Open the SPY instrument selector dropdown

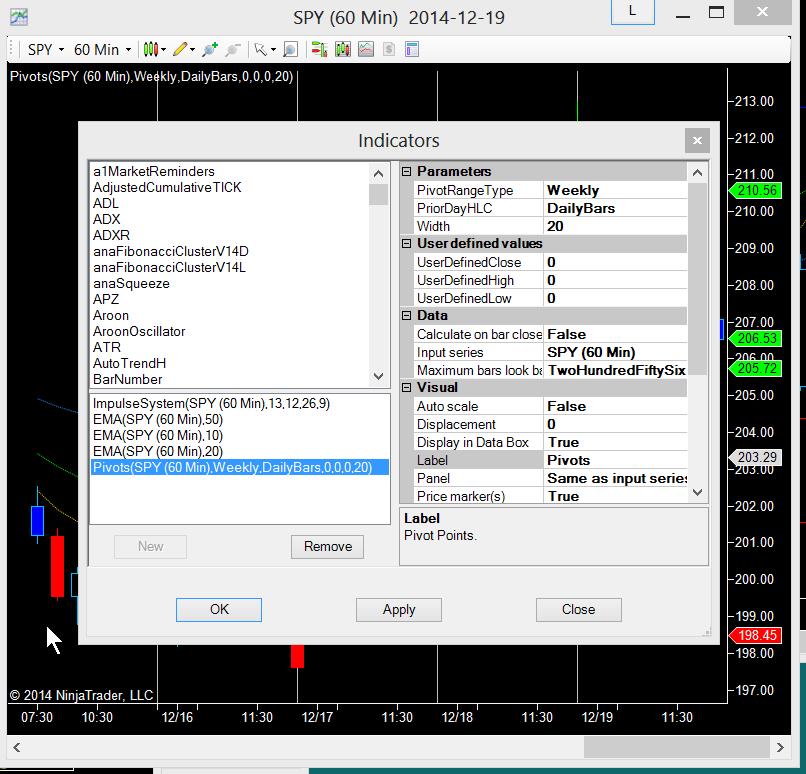click(45, 50)
